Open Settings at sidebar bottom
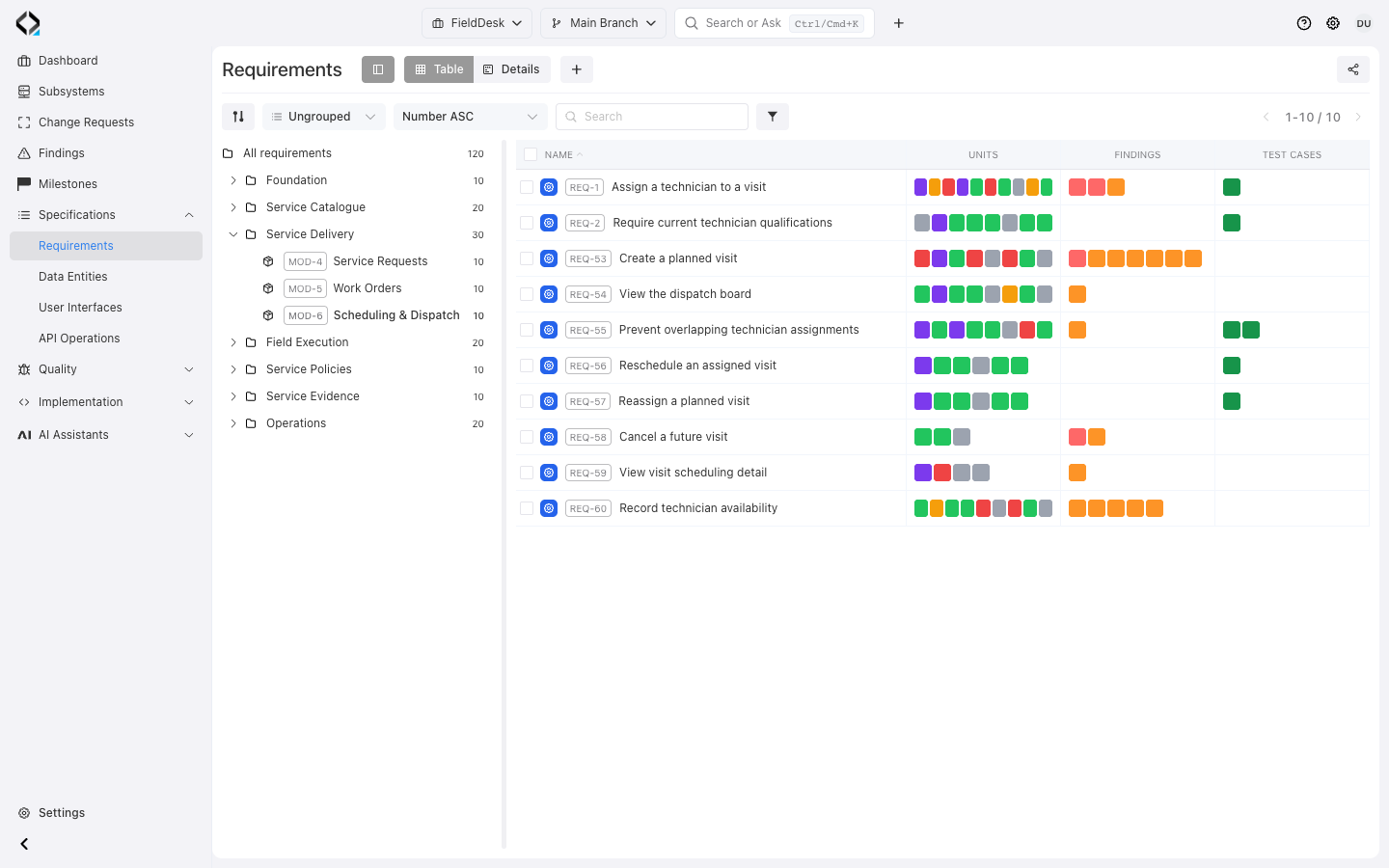The image size is (1389, 868). point(106,813)
